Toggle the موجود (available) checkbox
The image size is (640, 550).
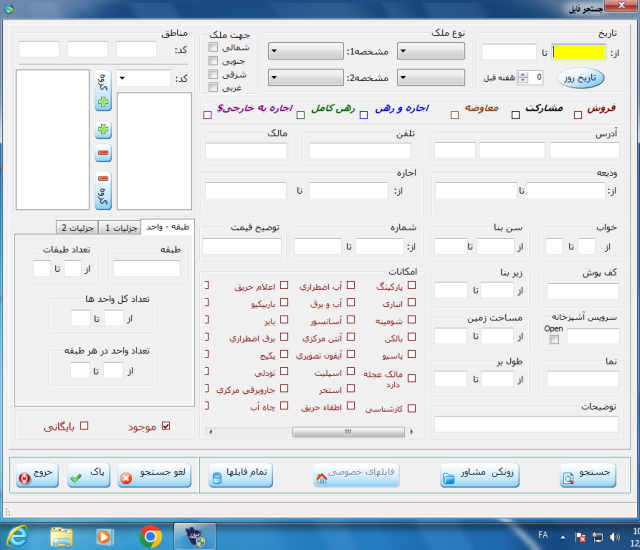point(166,426)
